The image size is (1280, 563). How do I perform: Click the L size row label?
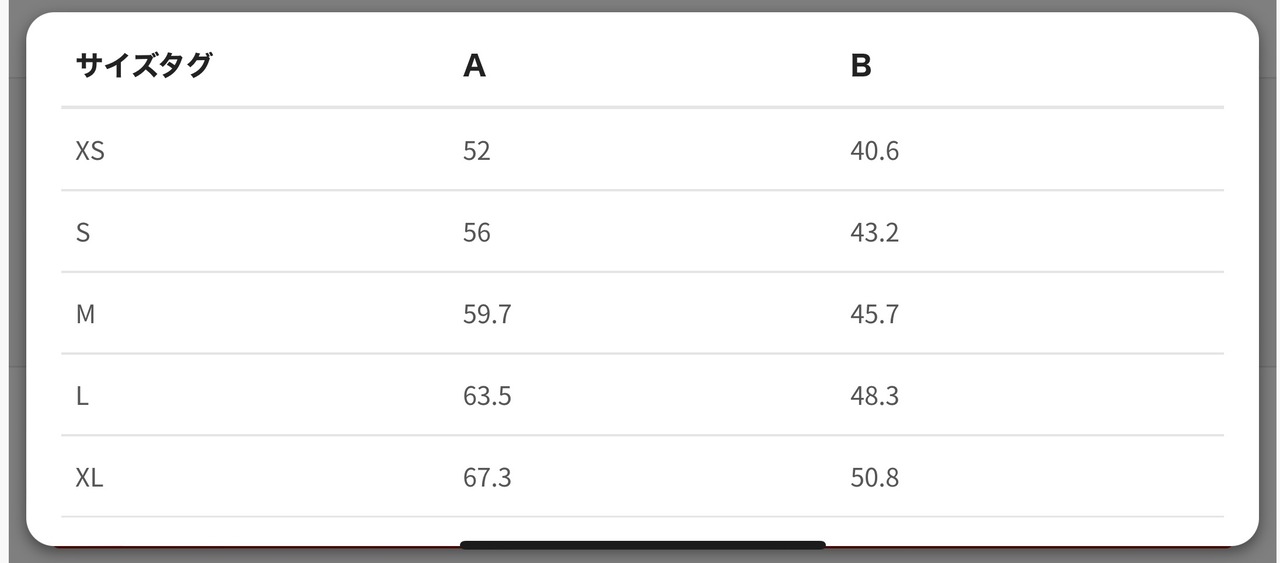point(82,396)
